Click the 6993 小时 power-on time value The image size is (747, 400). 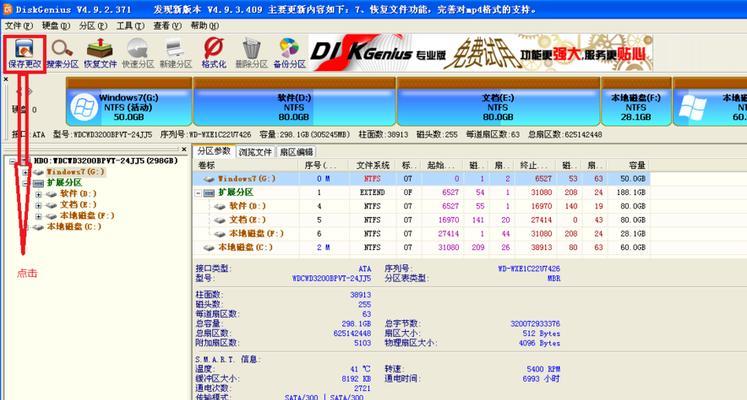(542, 379)
